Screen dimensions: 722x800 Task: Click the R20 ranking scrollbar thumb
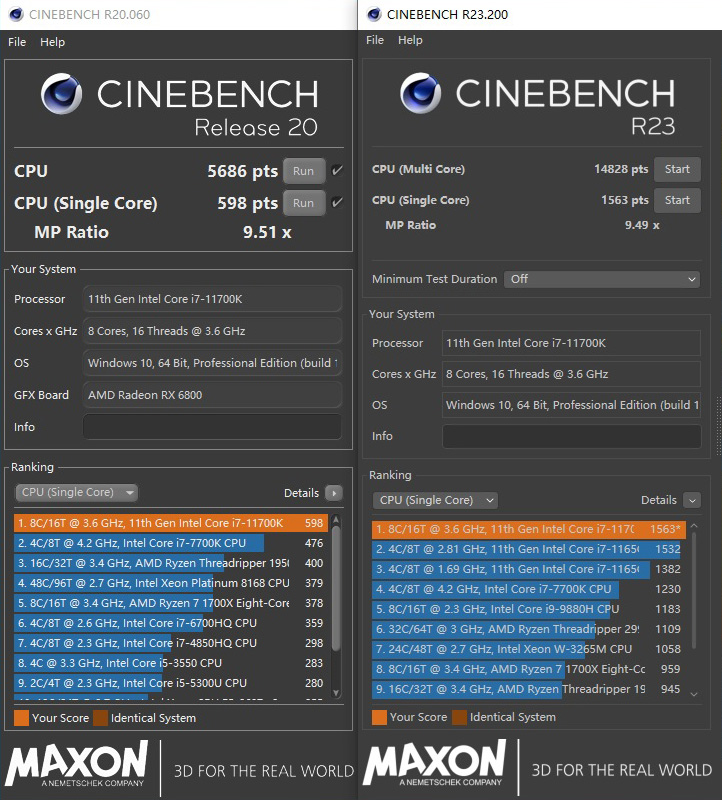coord(336,589)
